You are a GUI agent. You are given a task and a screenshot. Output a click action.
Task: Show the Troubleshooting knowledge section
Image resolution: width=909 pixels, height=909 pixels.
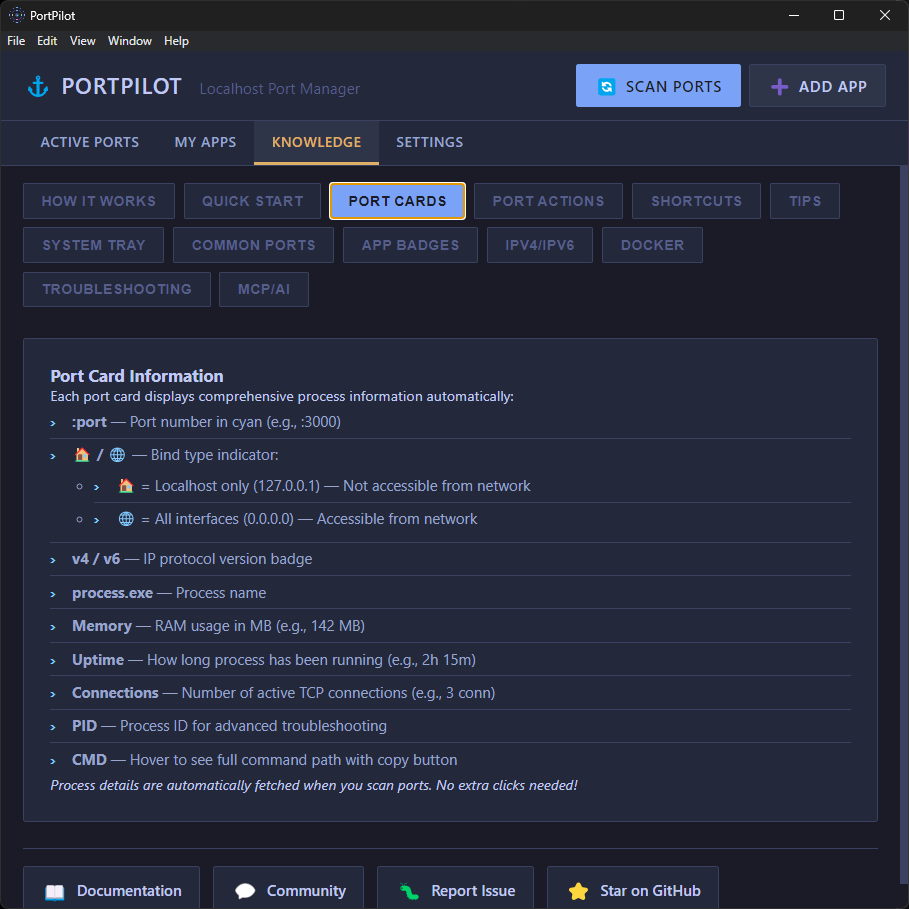[x=117, y=289]
